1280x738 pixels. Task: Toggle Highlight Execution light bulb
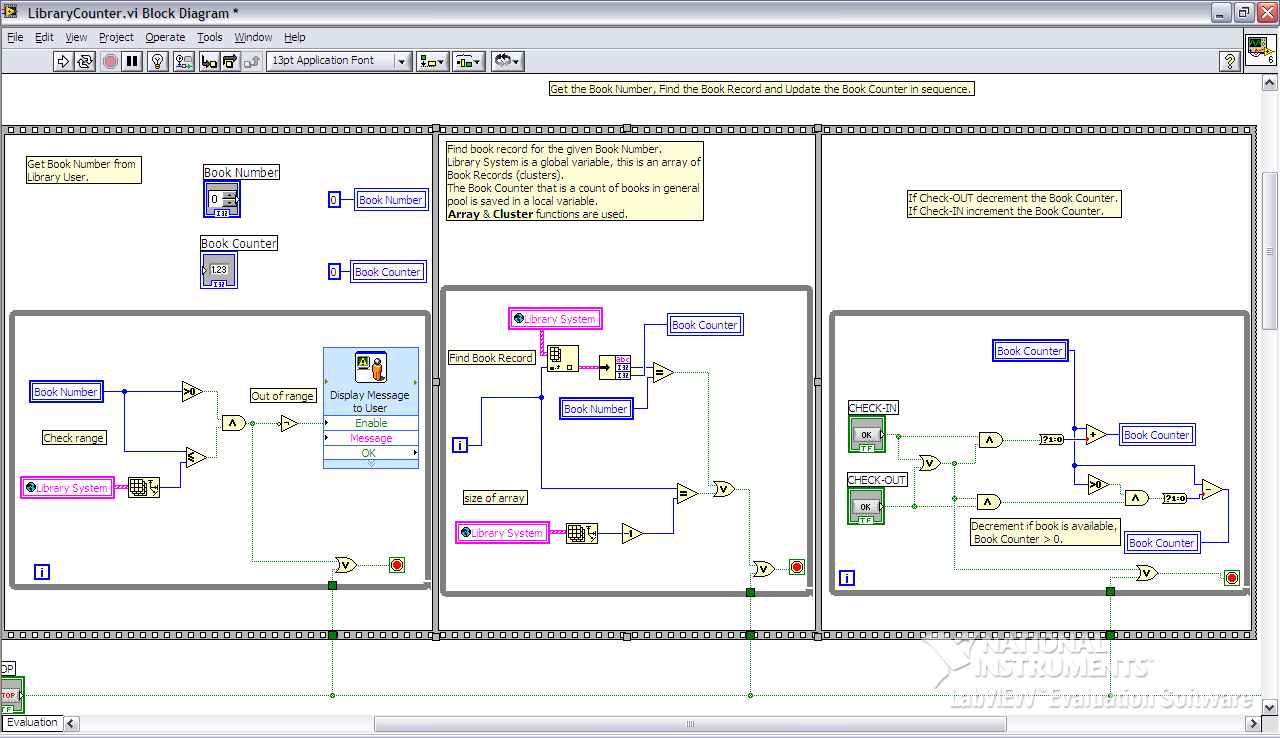click(157, 61)
